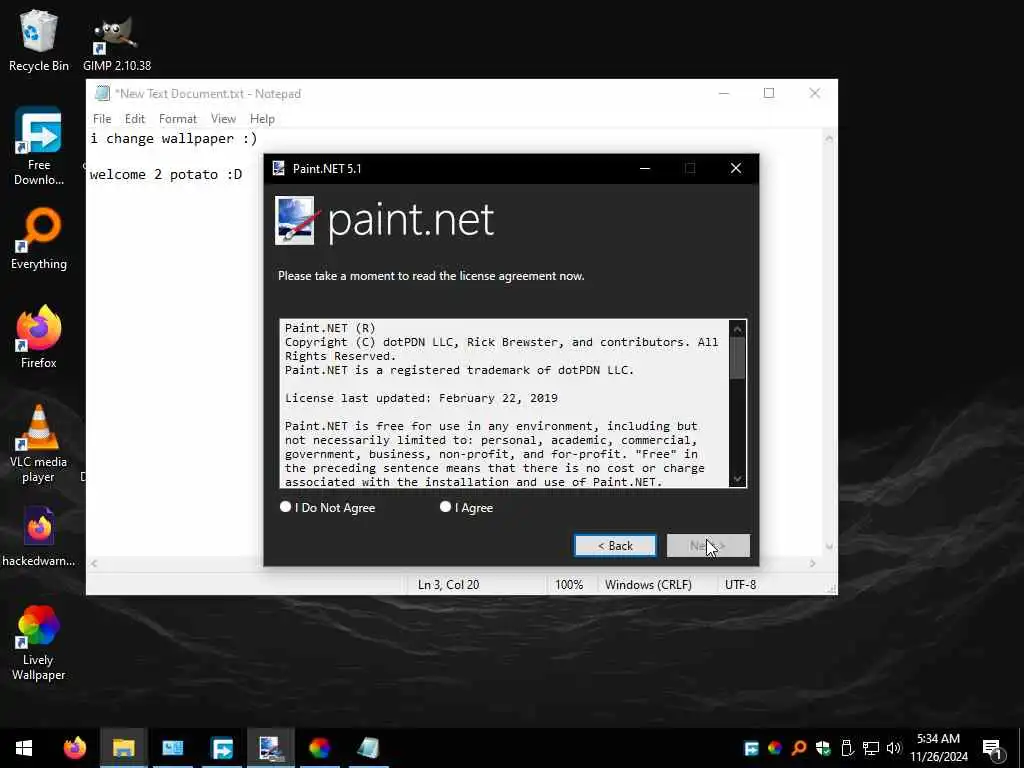Image resolution: width=1024 pixels, height=768 pixels.
Task: Select the Firefox desktop shortcut
Action: (x=39, y=337)
